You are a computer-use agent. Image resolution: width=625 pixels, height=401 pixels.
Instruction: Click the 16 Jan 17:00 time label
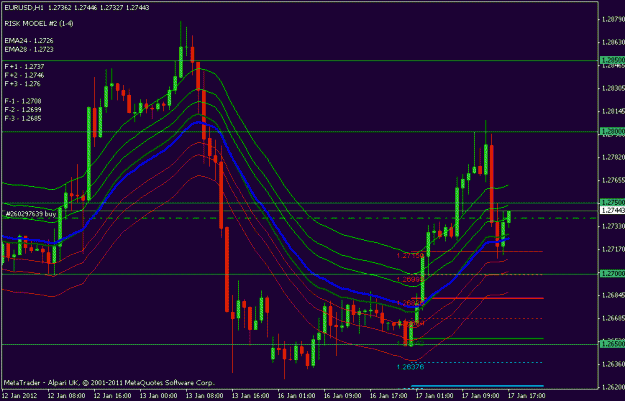[389, 395]
